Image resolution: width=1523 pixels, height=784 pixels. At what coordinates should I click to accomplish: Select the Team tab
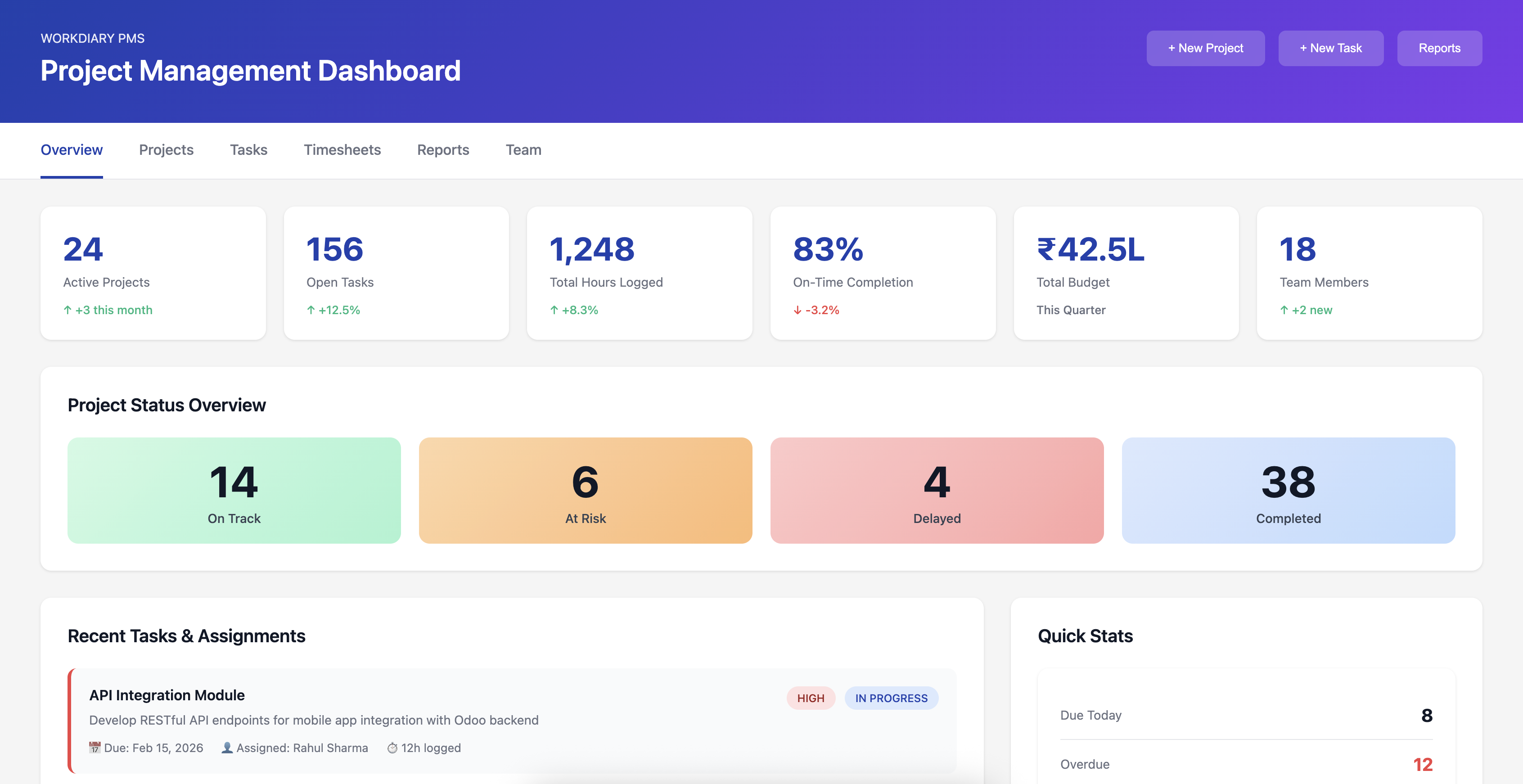(x=523, y=149)
